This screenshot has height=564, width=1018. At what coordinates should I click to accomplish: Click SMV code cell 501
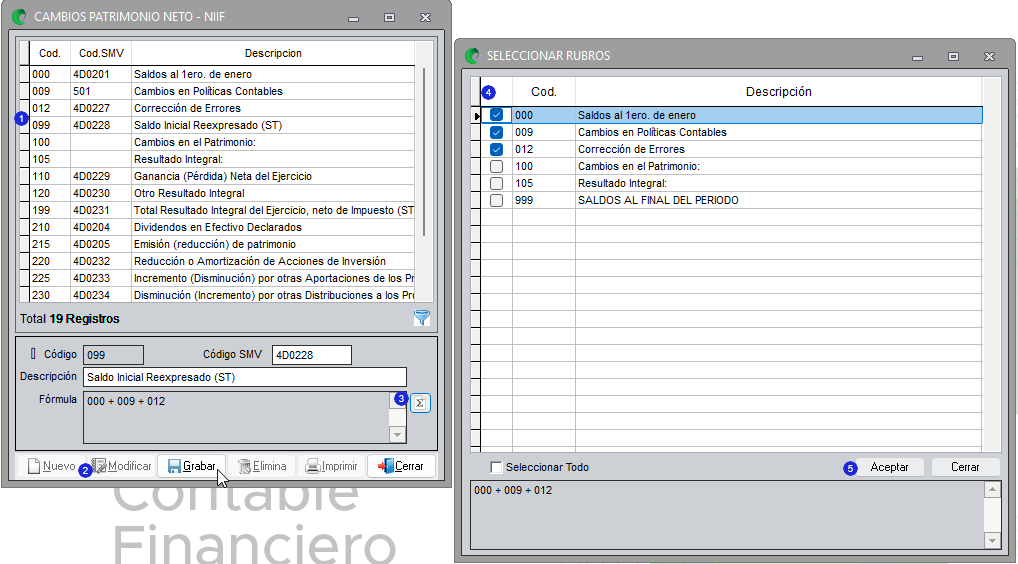(x=101, y=91)
